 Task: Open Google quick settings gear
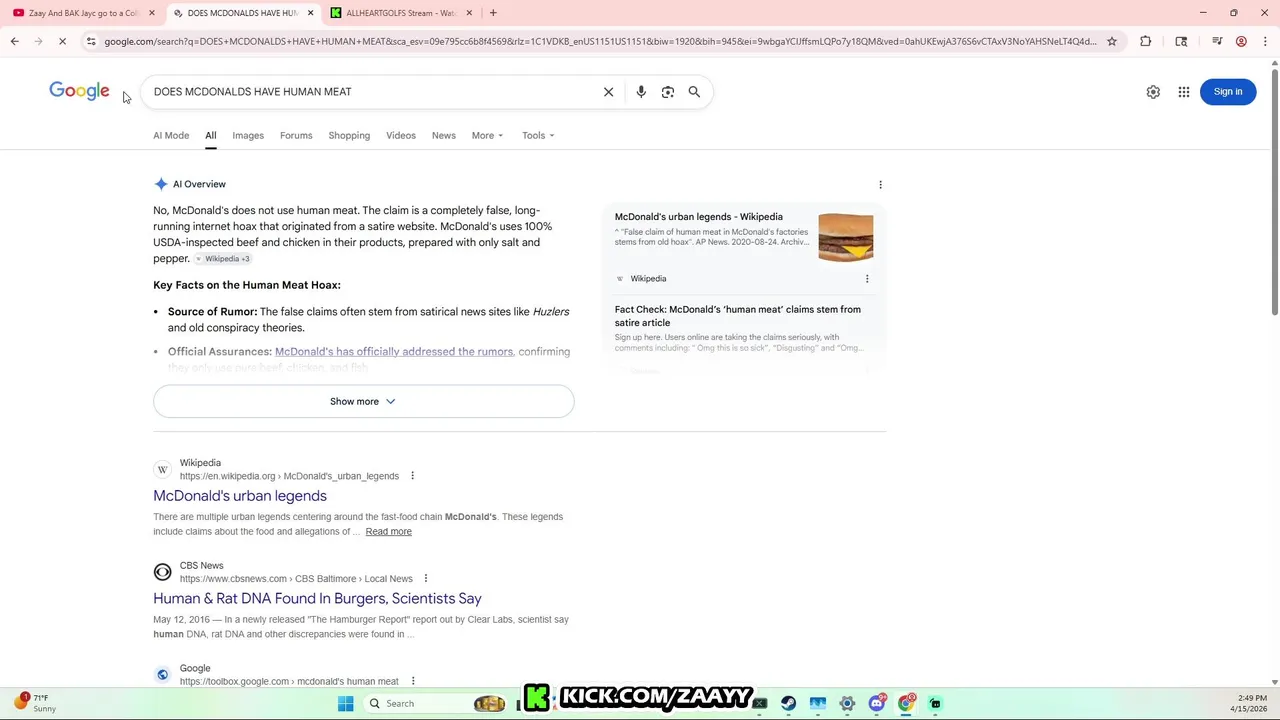pyautogui.click(x=1153, y=92)
